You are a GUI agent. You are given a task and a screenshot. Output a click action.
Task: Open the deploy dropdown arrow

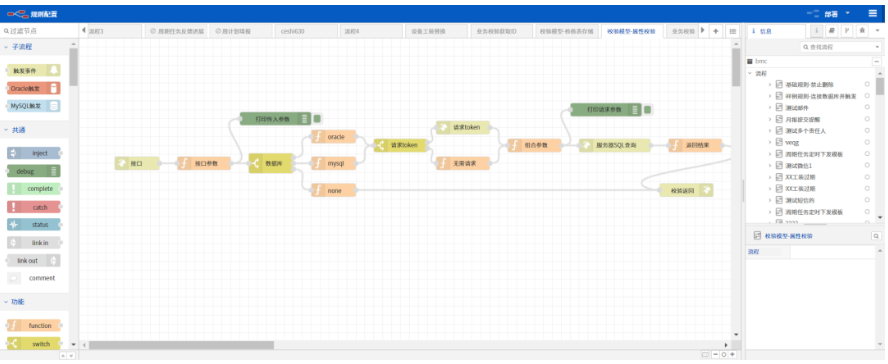pos(847,13)
